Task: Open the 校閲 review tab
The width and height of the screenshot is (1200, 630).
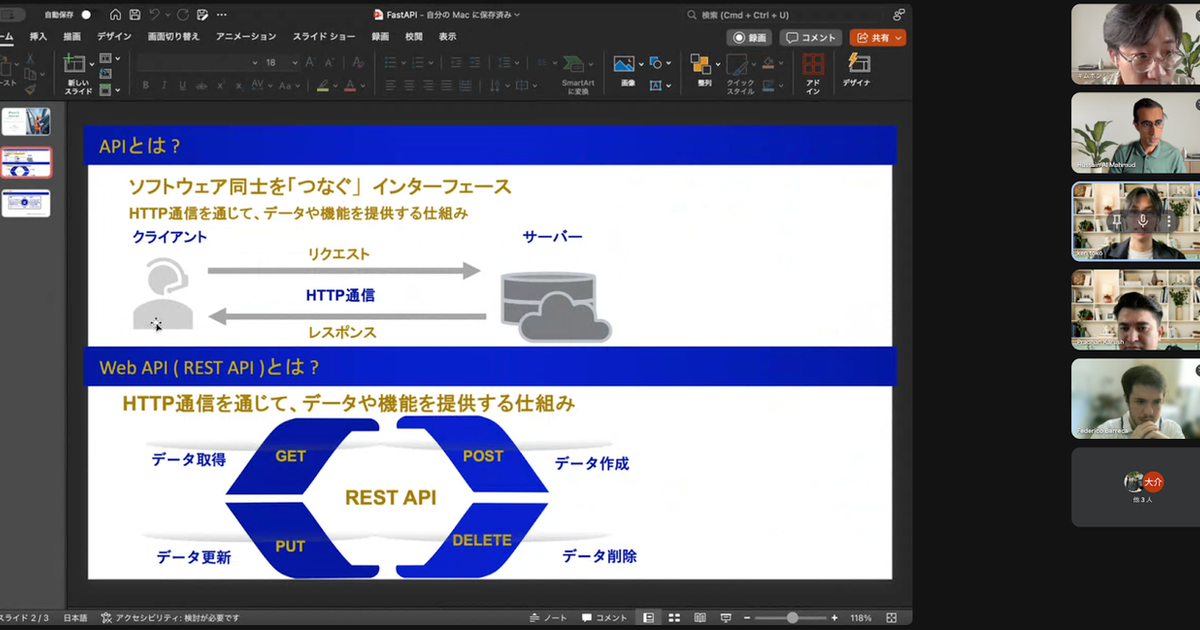Action: tap(414, 37)
